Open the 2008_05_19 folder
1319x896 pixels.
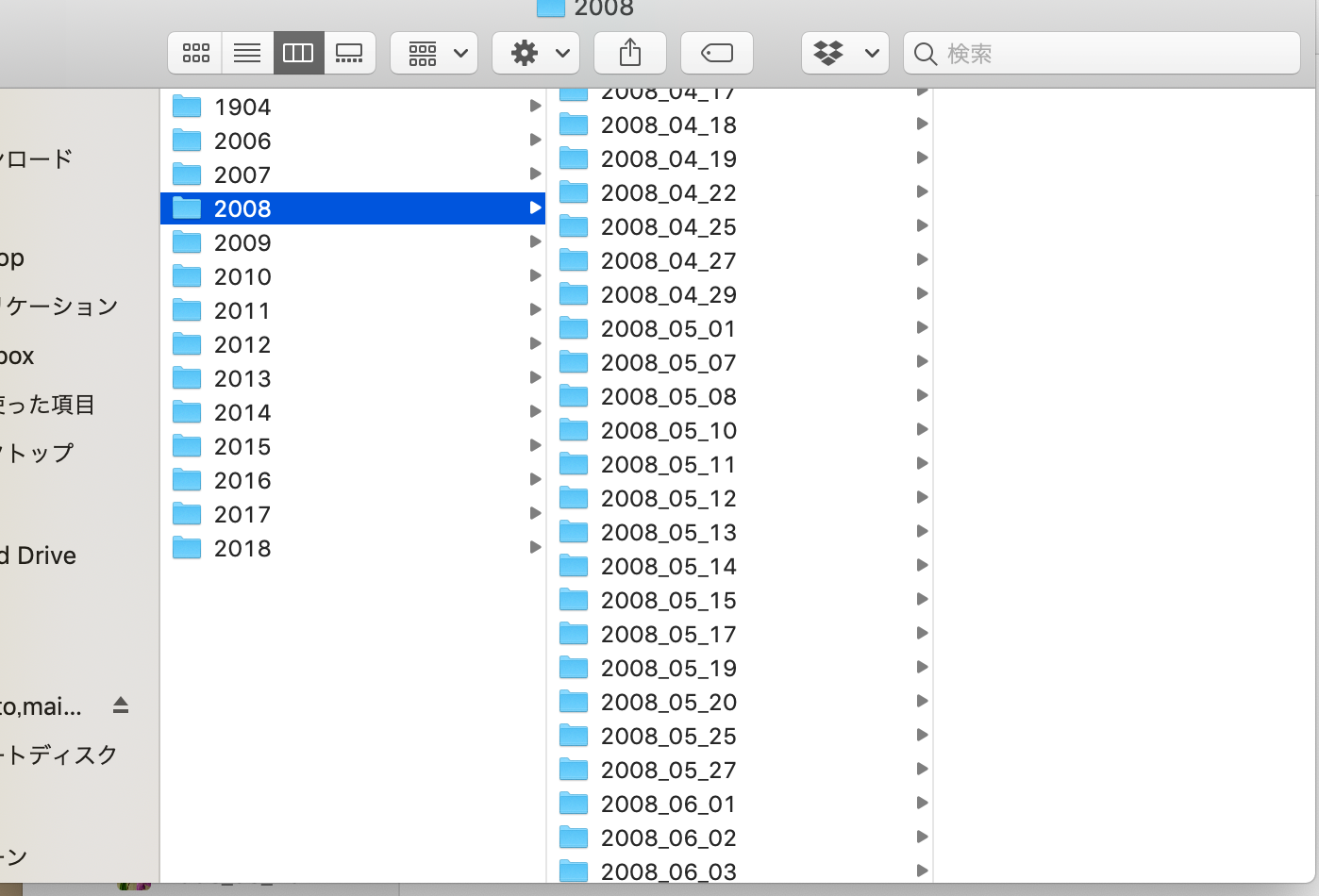(740, 668)
